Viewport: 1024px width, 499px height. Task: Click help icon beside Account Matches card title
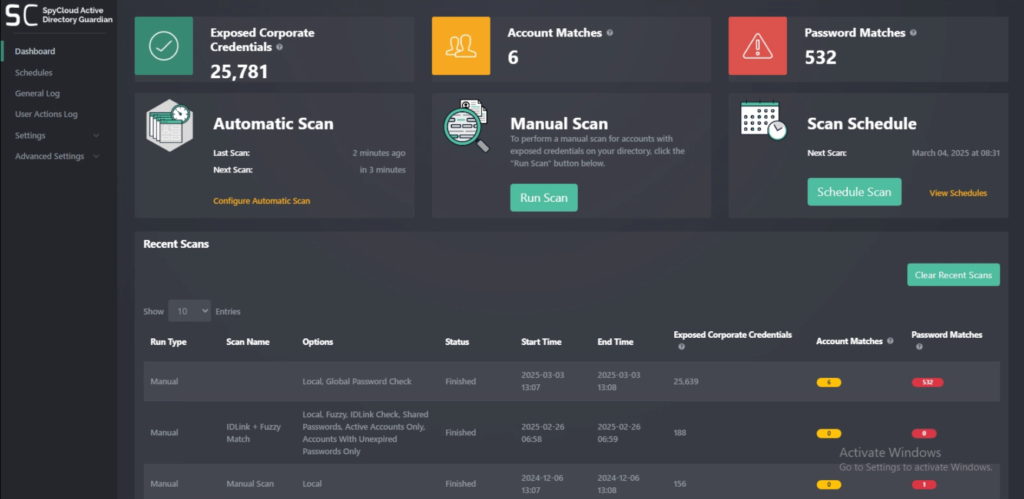tap(610, 33)
